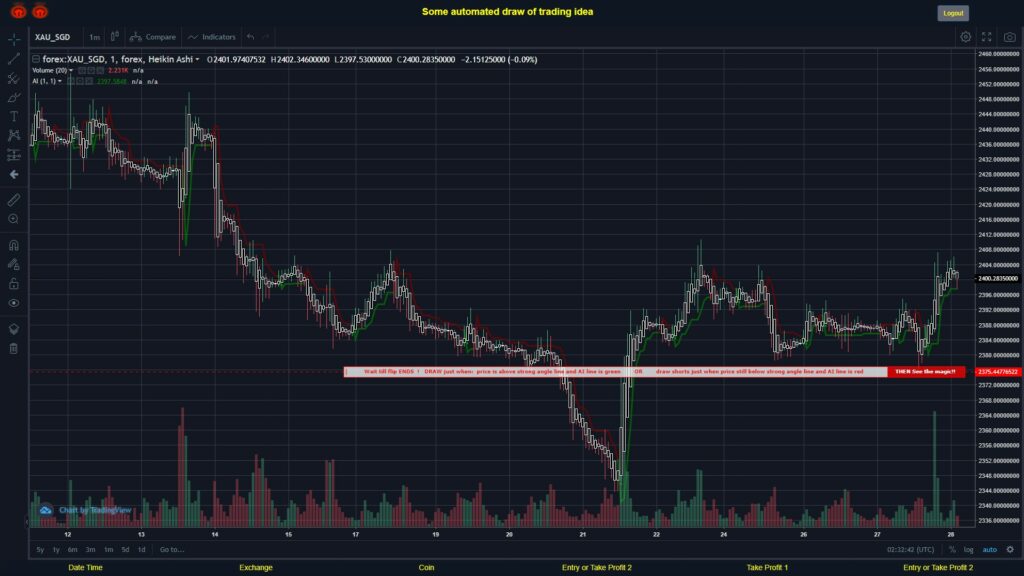This screenshot has height=576, width=1024.
Task: Click the Compare symbols button
Action: click(153, 37)
